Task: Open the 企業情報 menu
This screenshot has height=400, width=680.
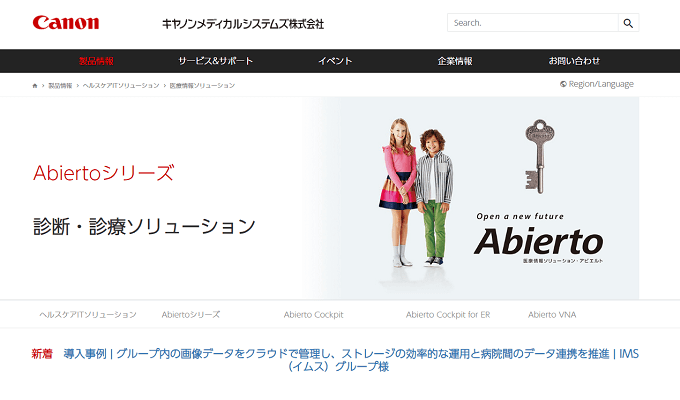Action: click(455, 61)
